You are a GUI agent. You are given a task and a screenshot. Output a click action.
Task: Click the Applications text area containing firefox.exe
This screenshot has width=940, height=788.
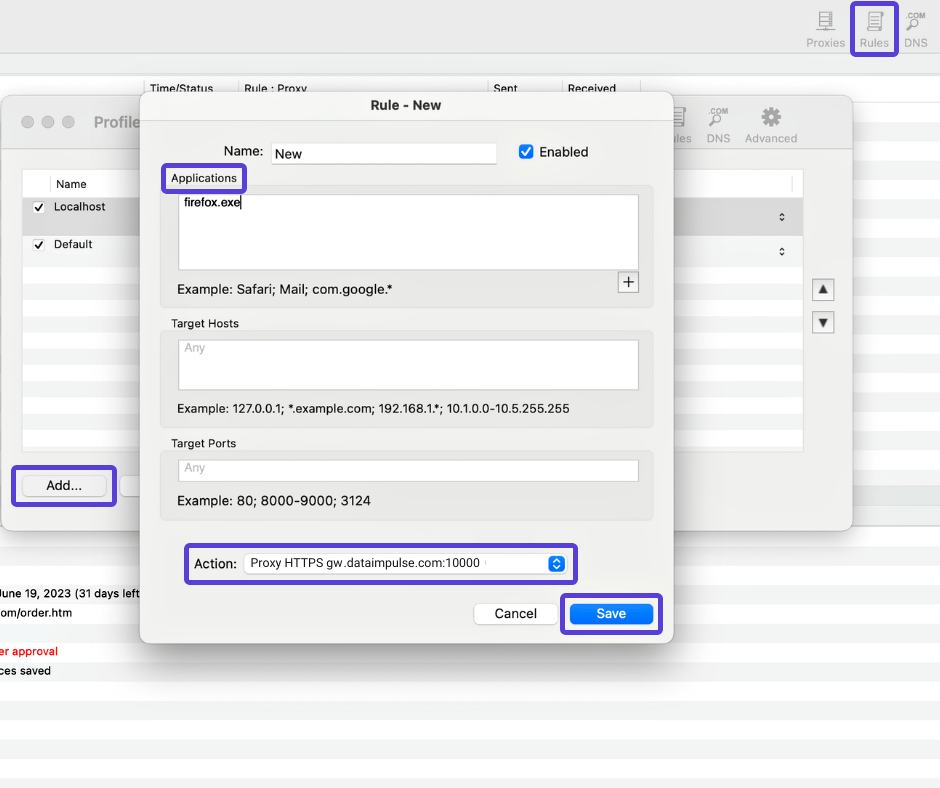pyautogui.click(x=408, y=232)
